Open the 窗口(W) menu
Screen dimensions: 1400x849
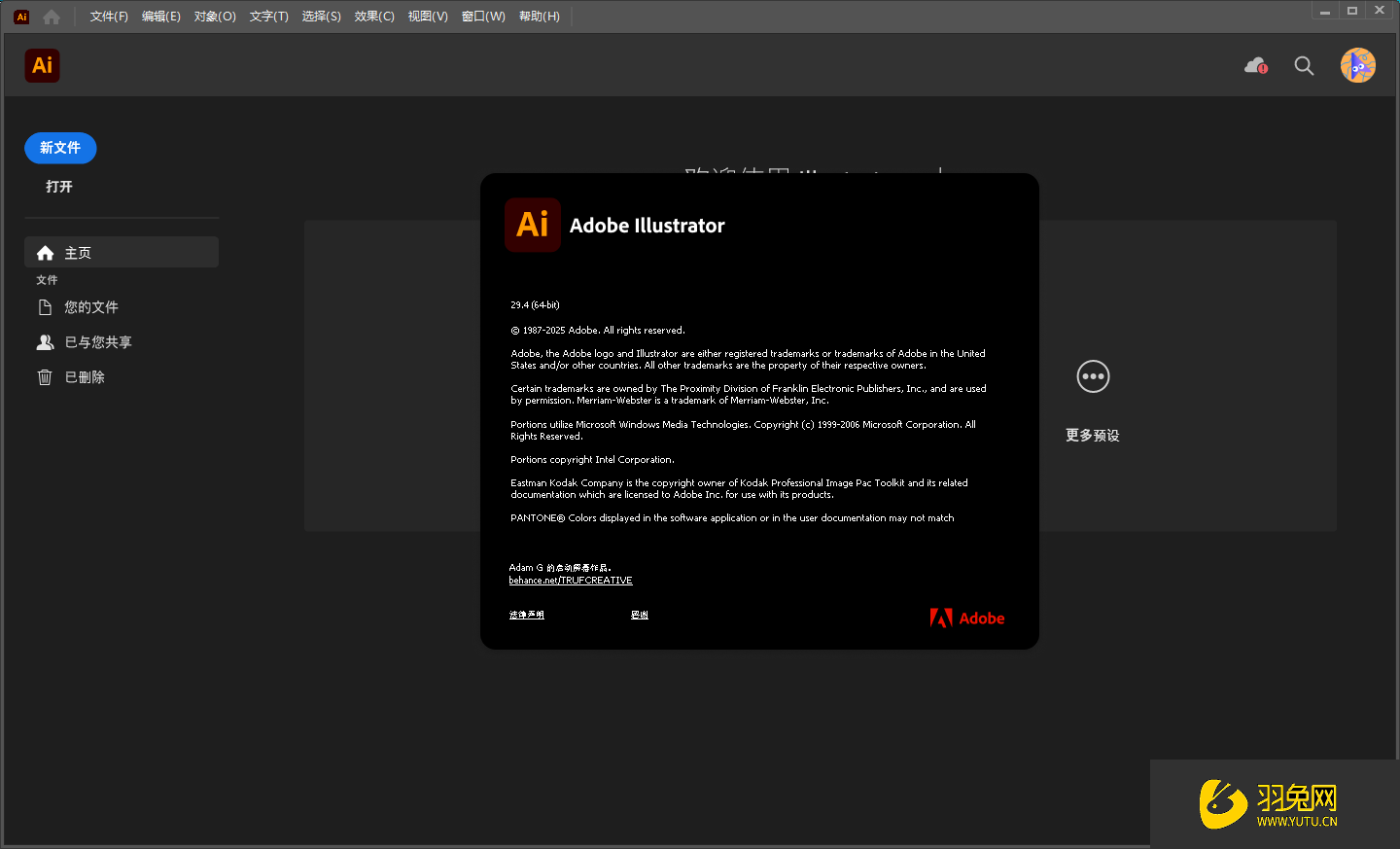[483, 17]
